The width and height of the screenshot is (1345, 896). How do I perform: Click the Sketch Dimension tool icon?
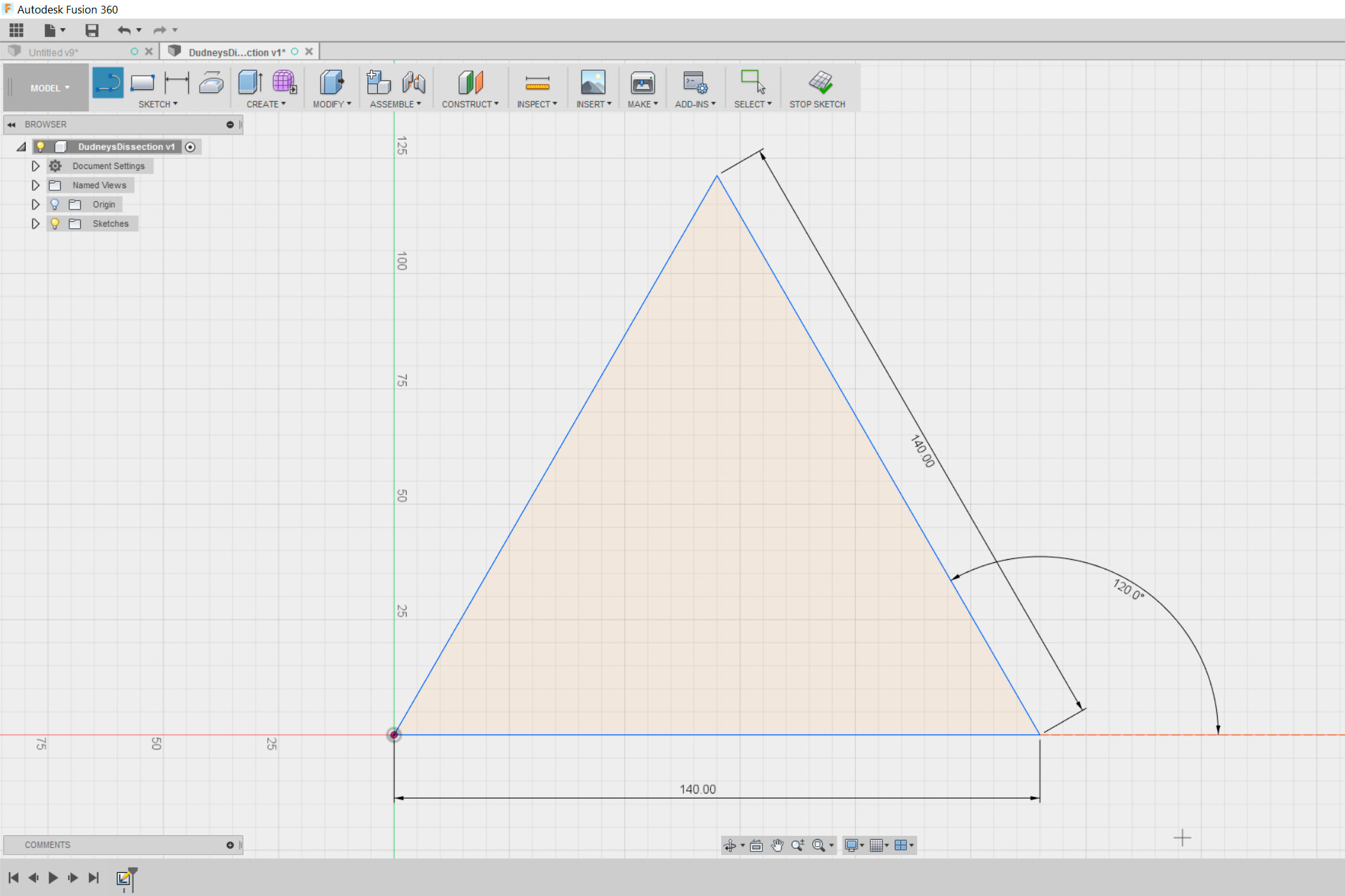(x=177, y=83)
